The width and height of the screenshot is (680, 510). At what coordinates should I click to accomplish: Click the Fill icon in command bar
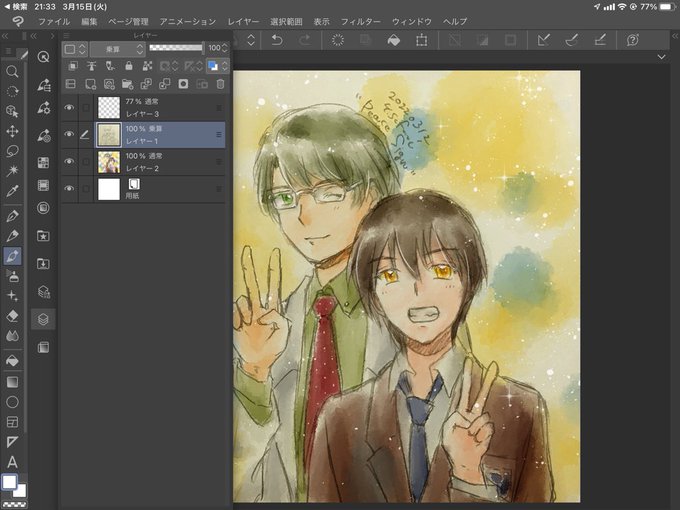point(393,40)
